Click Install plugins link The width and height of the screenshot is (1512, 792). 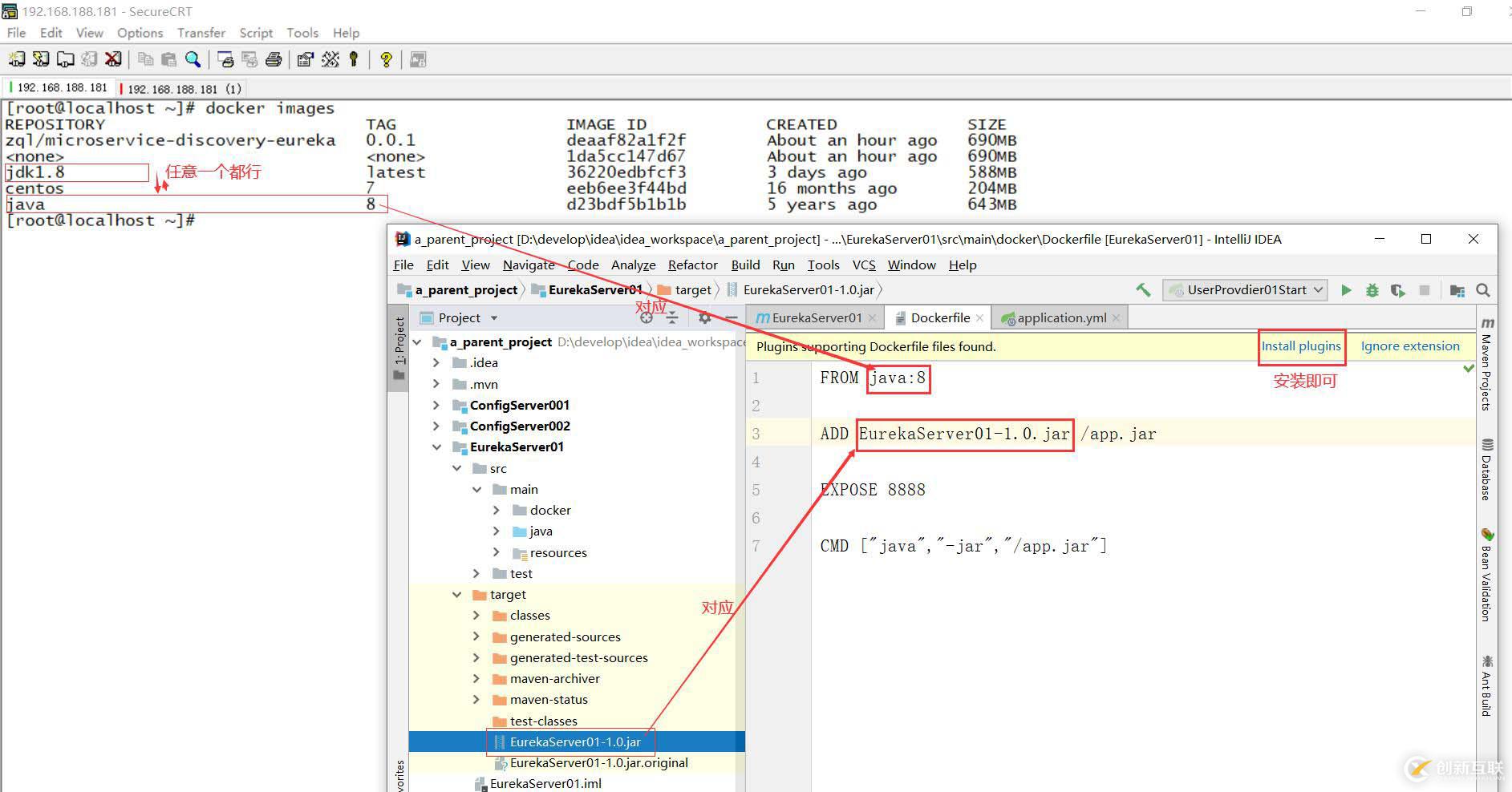[x=1301, y=346]
